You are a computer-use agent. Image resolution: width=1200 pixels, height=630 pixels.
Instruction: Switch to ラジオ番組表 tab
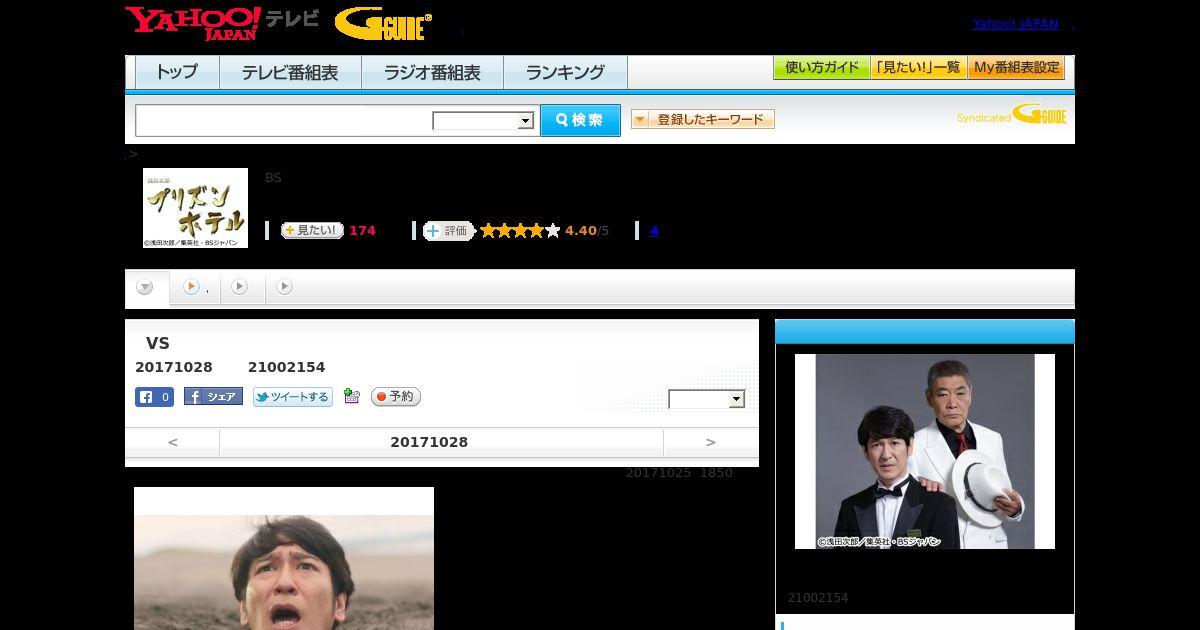coord(432,73)
